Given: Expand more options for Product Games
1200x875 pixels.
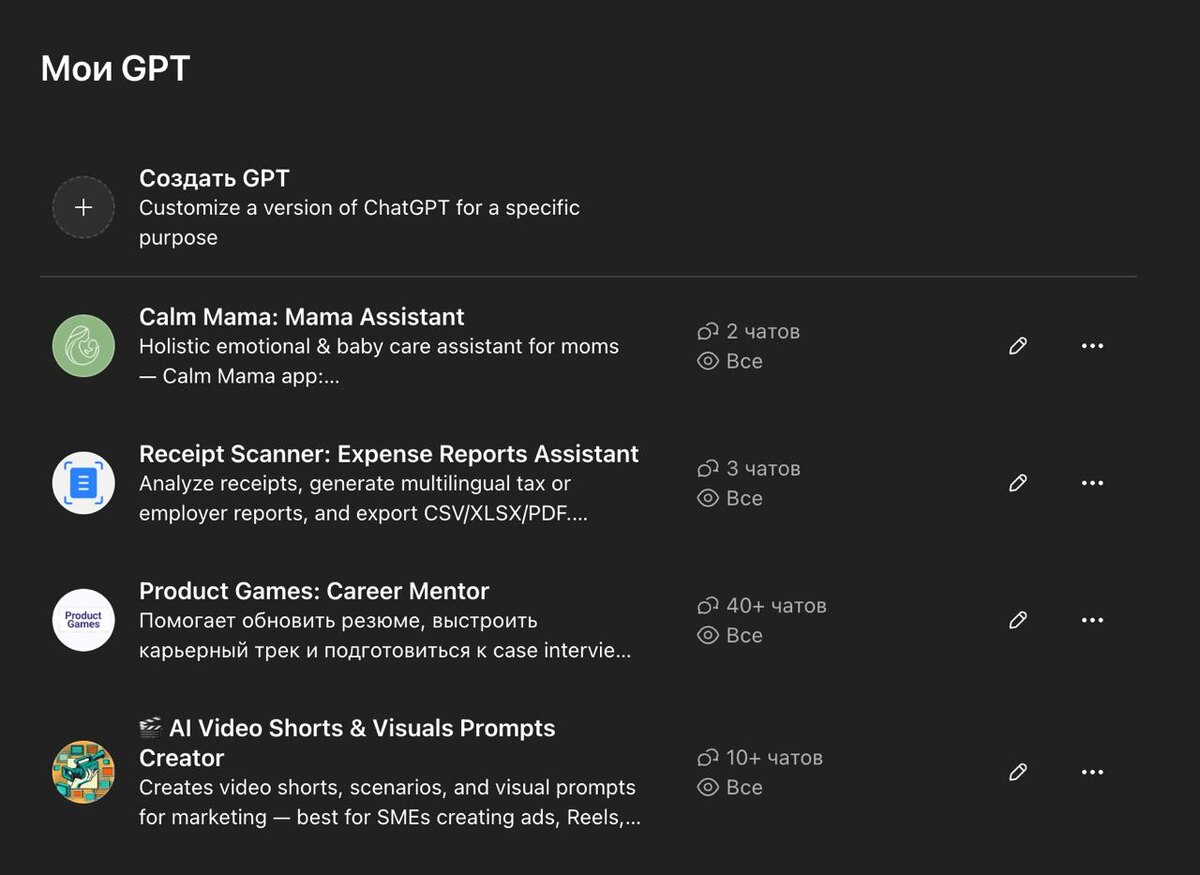Looking at the screenshot, I should click(1092, 620).
